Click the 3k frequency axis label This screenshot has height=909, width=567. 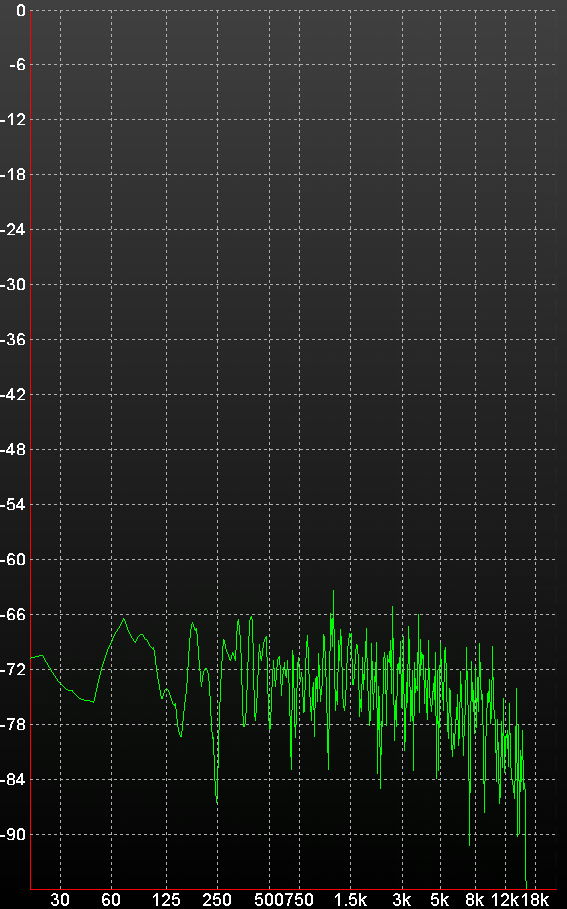pos(401,899)
